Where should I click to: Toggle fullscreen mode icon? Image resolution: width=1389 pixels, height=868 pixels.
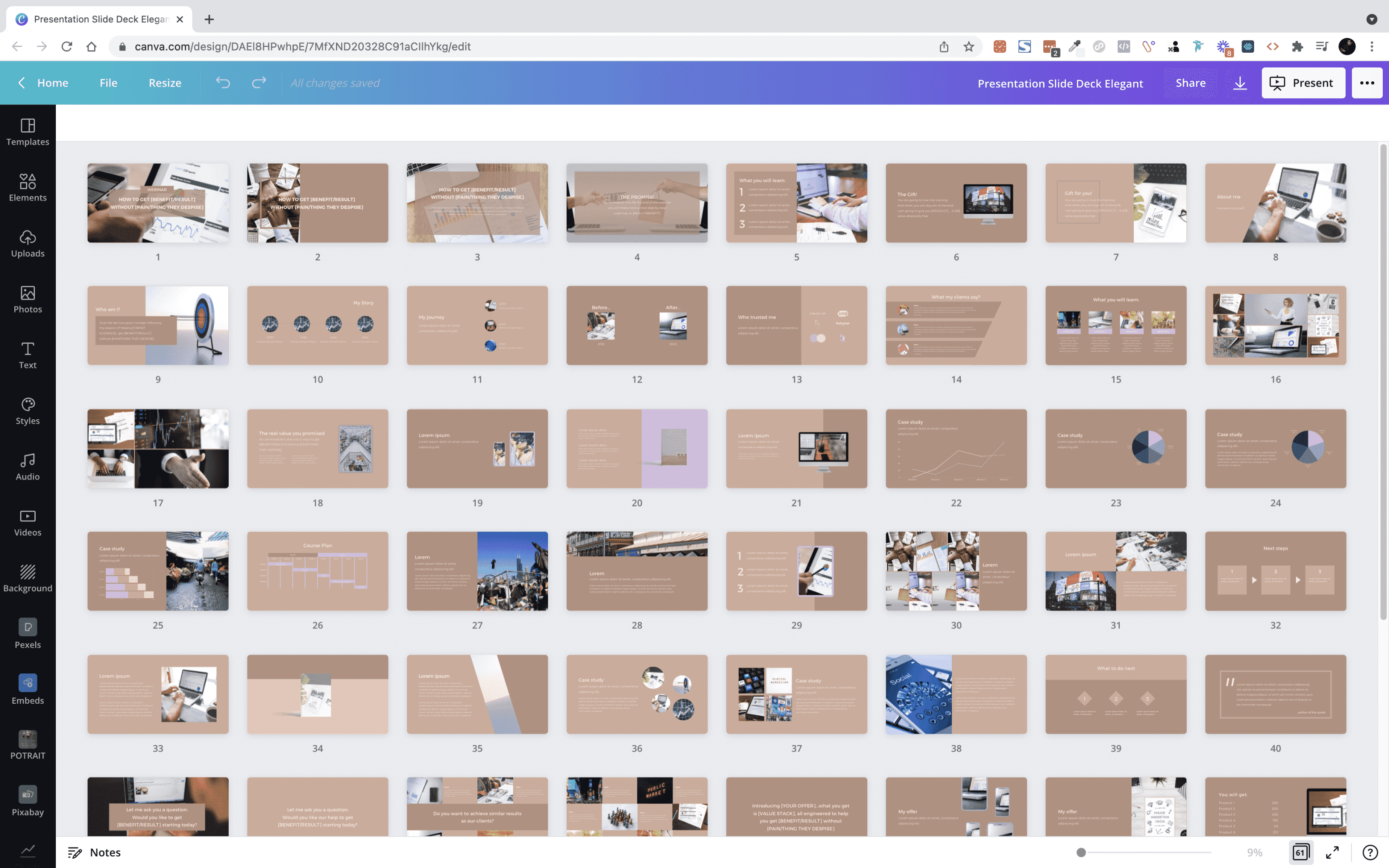click(x=1332, y=852)
